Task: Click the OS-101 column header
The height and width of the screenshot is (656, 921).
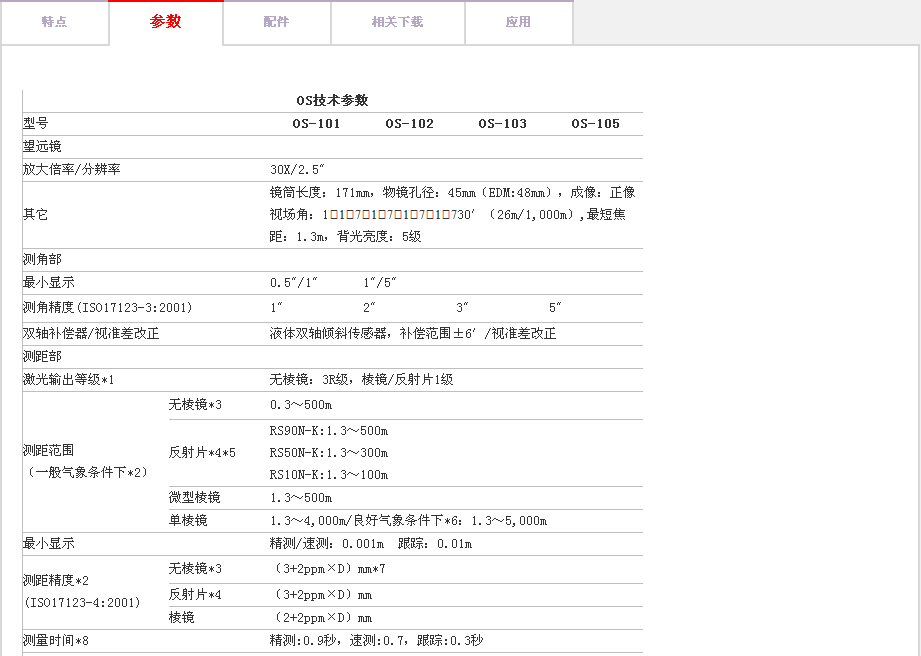Action: [316, 124]
